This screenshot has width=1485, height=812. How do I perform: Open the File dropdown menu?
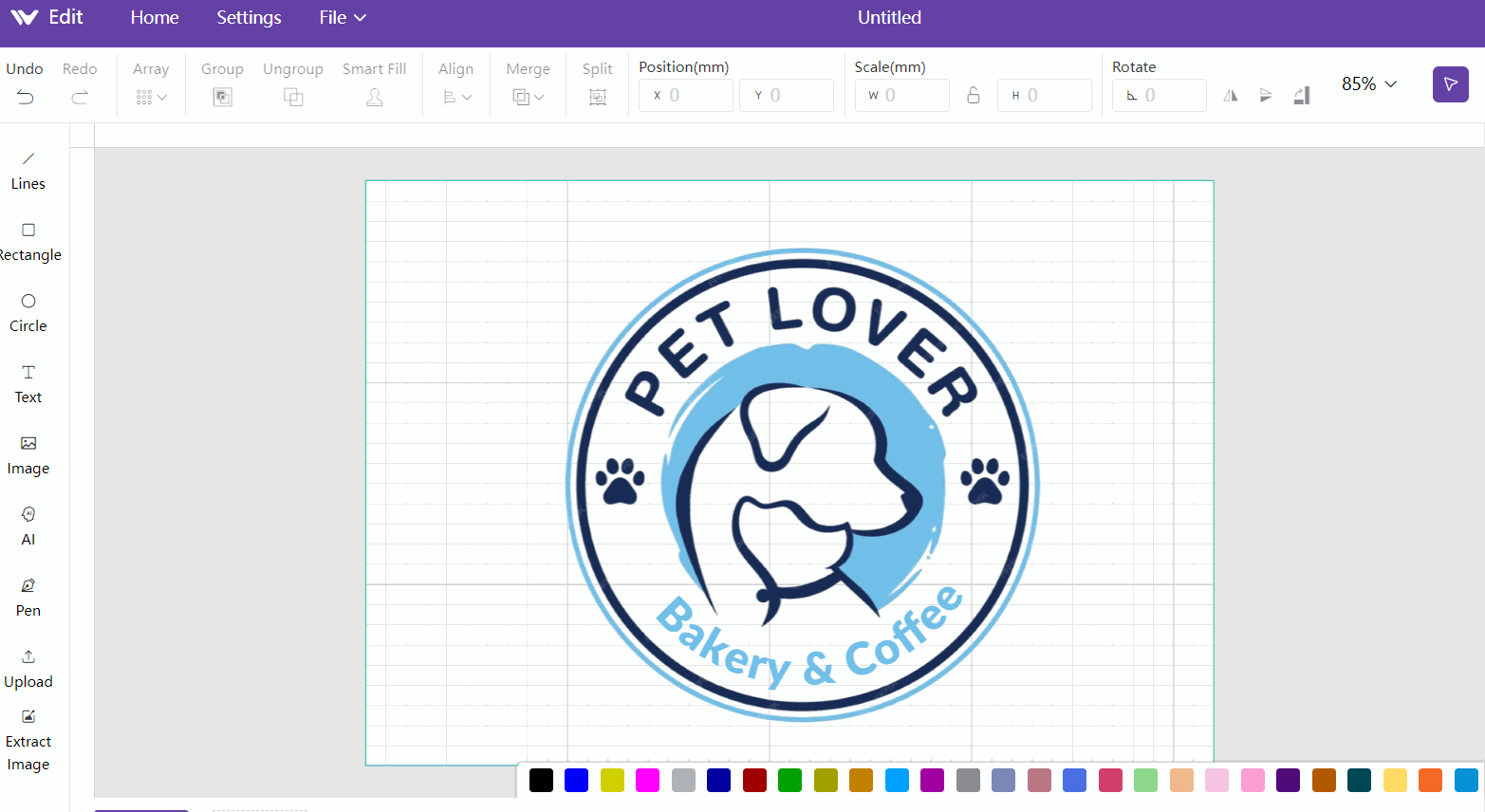coord(343,17)
